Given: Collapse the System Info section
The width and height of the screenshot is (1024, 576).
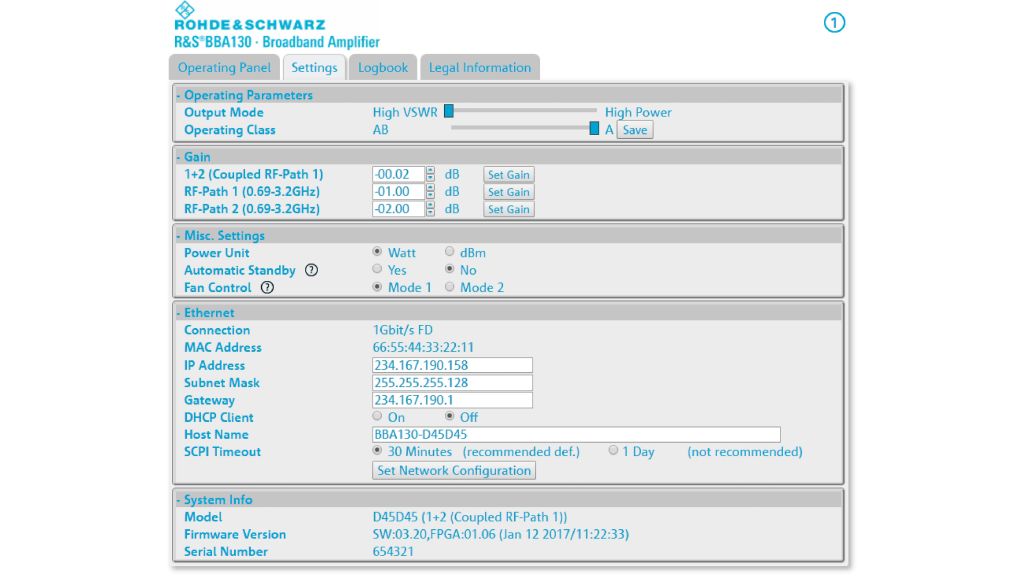Looking at the screenshot, I should pyautogui.click(x=214, y=500).
